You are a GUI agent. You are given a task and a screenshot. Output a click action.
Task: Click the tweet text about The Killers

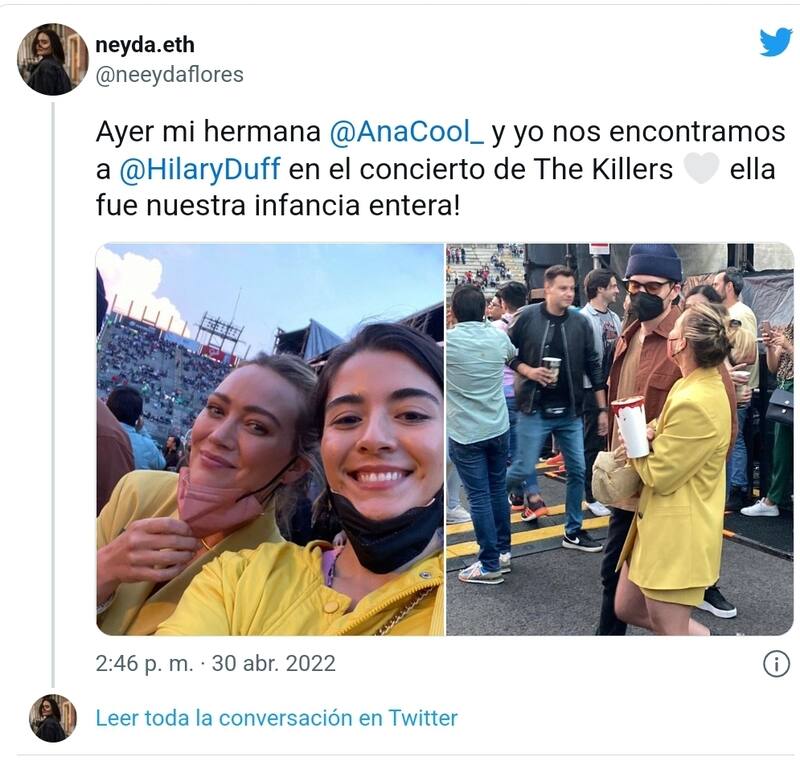point(440,169)
